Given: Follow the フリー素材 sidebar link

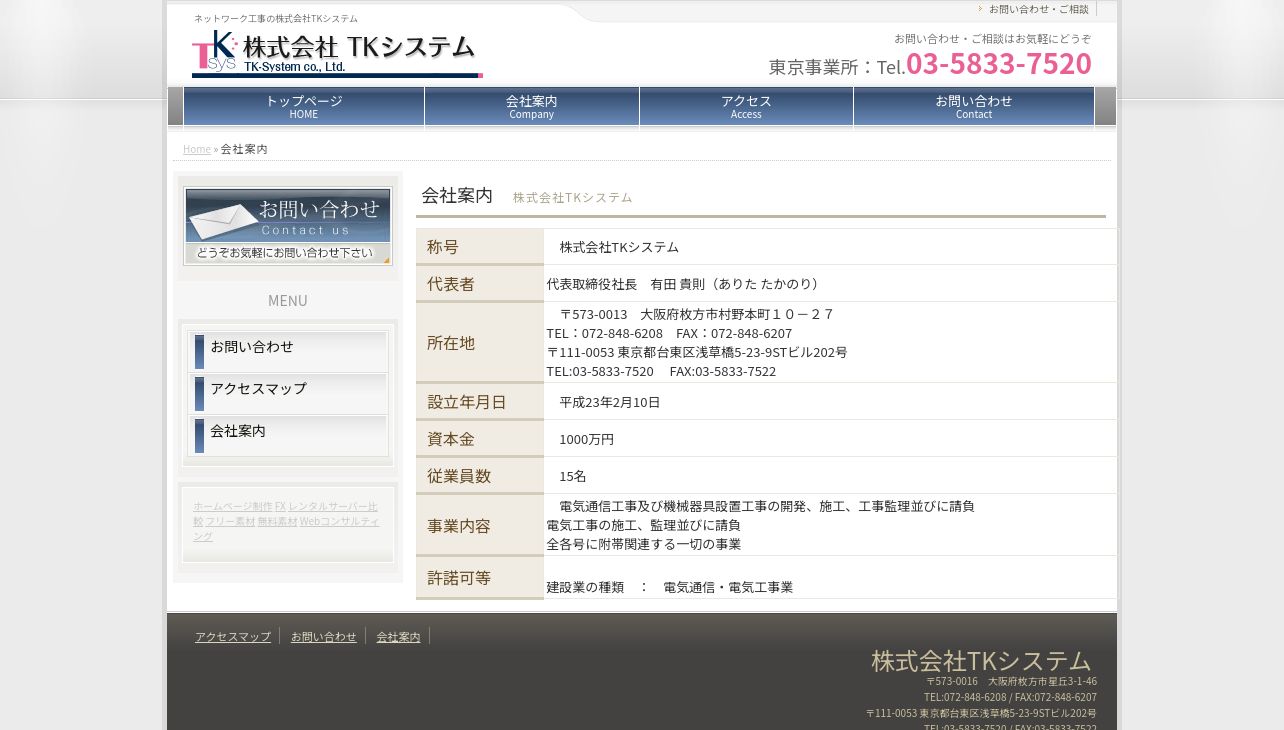Looking at the screenshot, I should 230,521.
